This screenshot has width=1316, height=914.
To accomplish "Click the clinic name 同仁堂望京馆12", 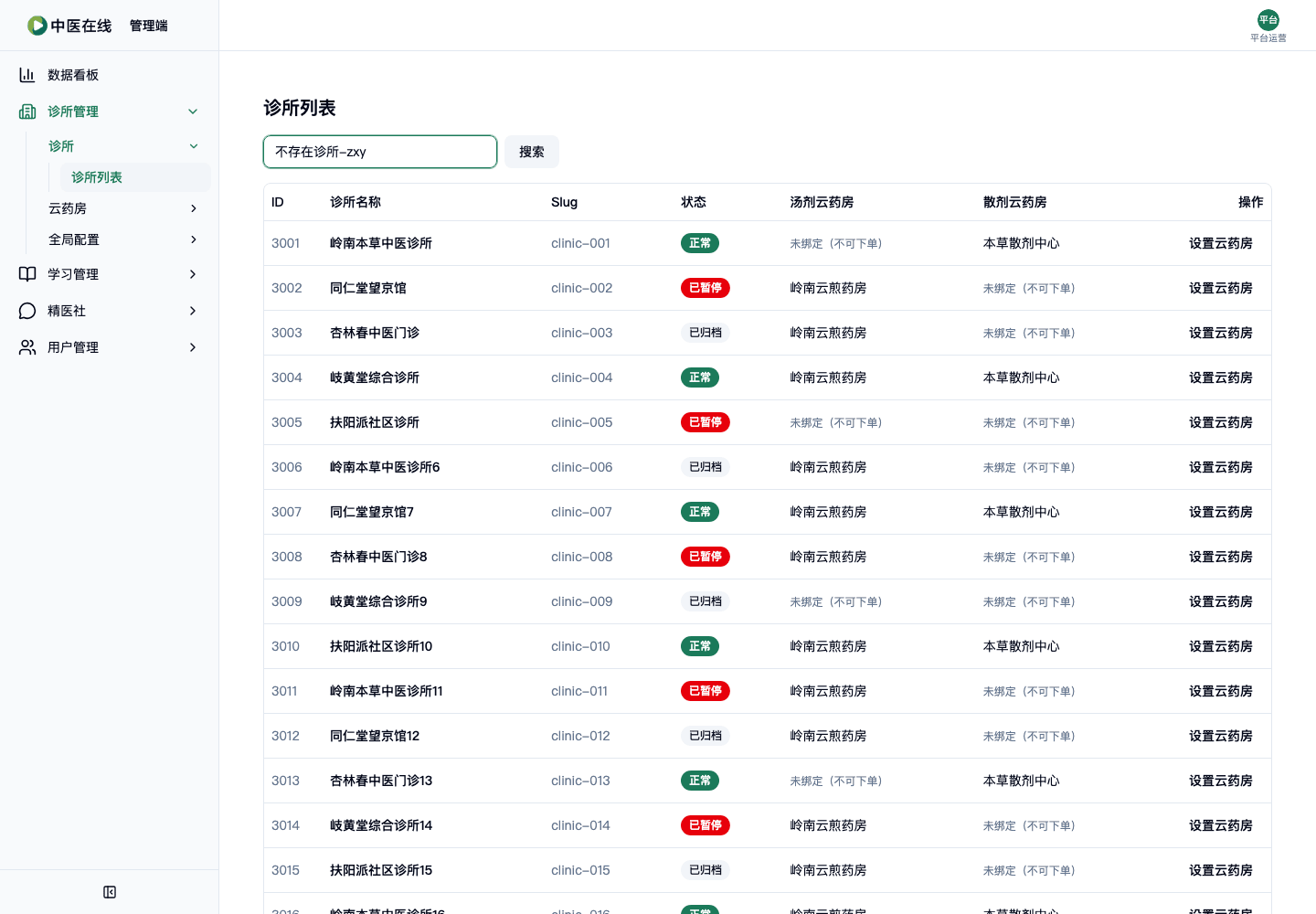I will 375,736.
